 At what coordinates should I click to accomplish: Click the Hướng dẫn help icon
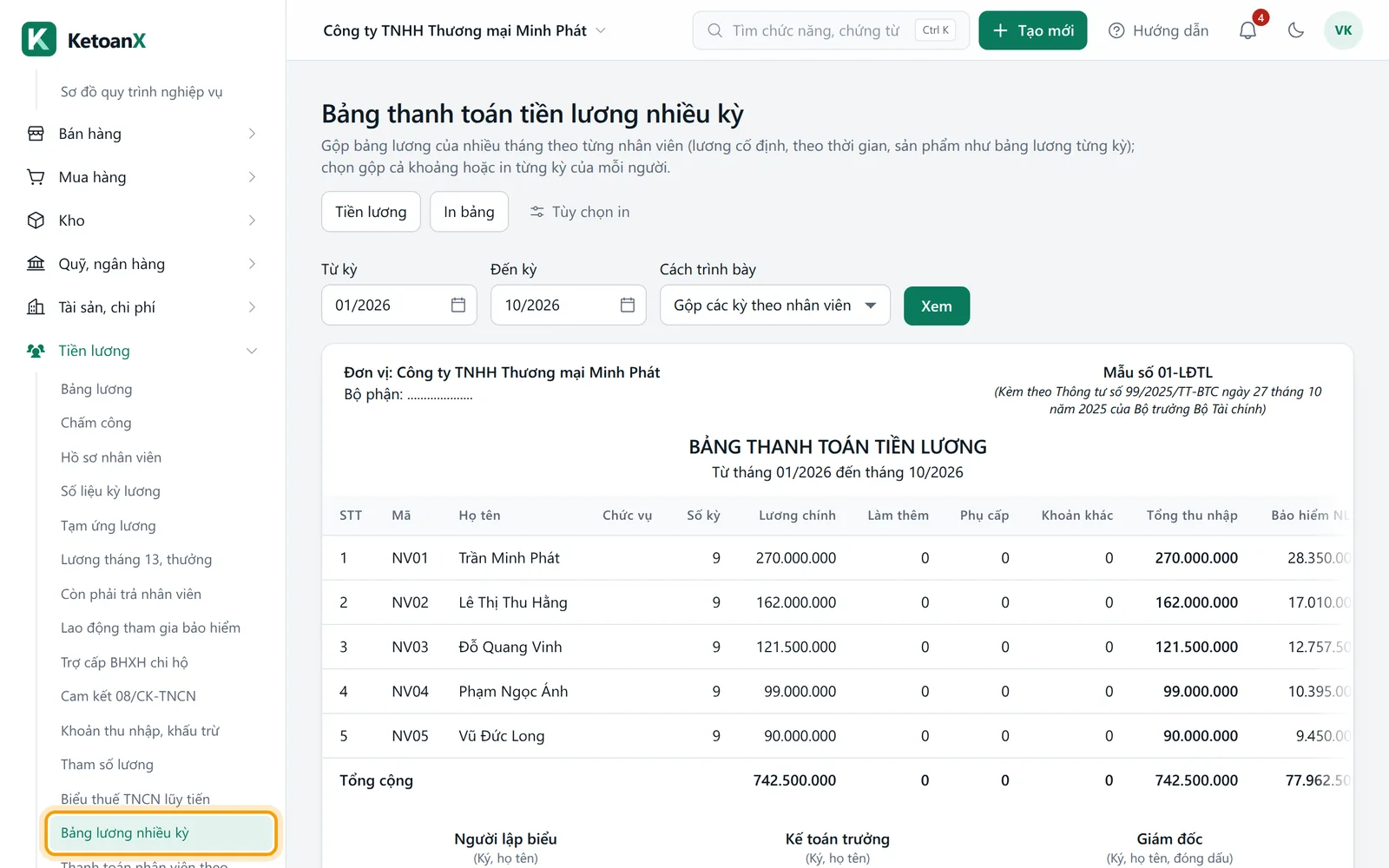pos(1116,30)
